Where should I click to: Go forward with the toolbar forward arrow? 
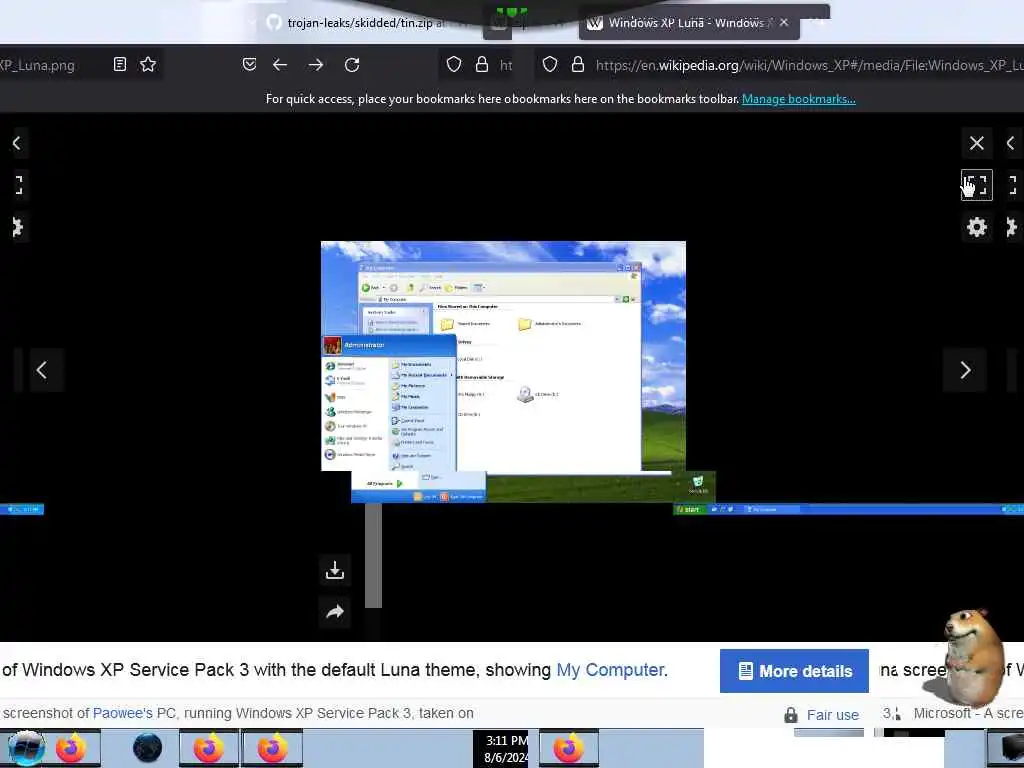click(x=316, y=65)
